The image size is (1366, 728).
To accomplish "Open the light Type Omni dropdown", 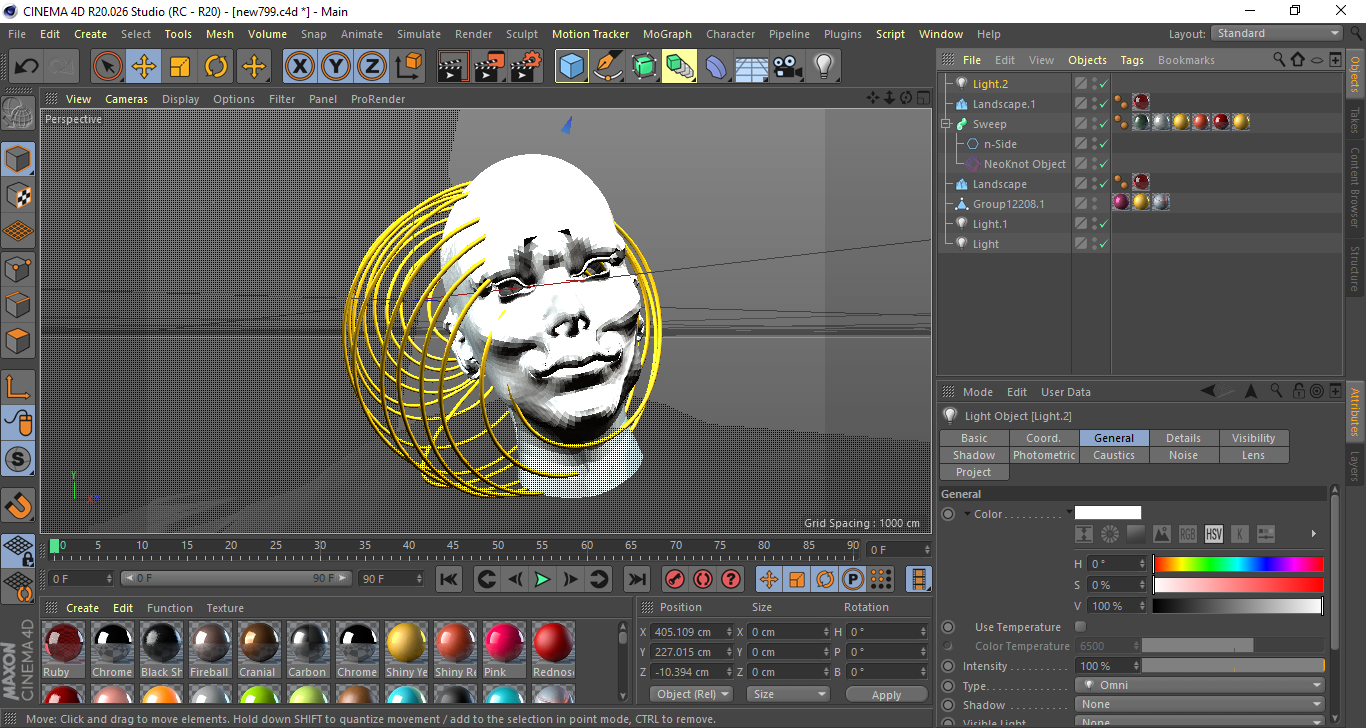I will click(x=1200, y=686).
